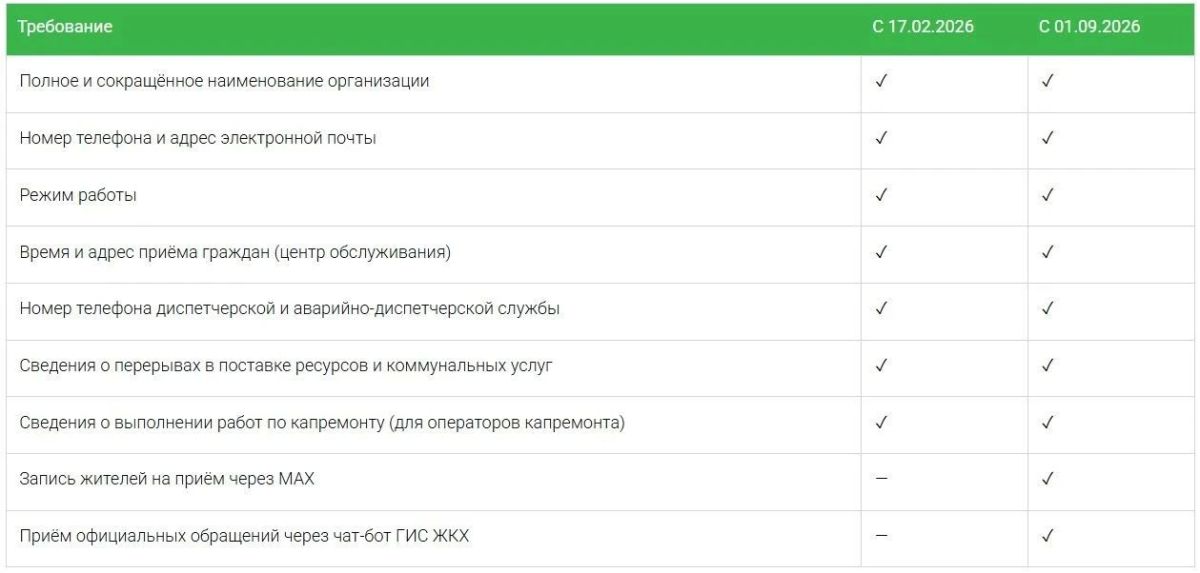Click 01.09.2026 checkmark for phone and email row
The image size is (1200, 573).
[1047, 138]
